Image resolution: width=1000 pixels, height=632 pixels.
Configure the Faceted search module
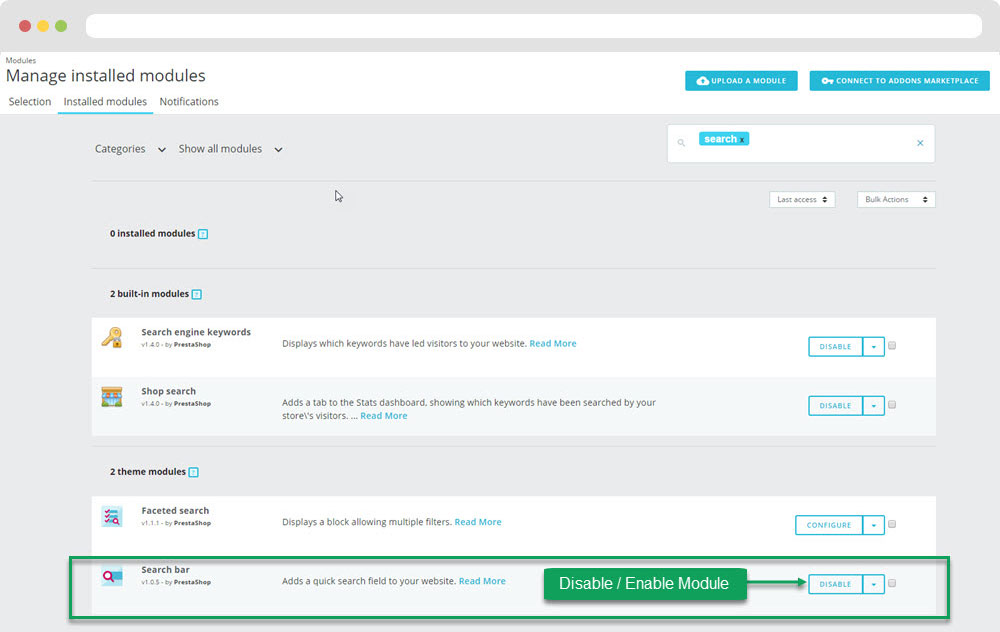point(828,525)
